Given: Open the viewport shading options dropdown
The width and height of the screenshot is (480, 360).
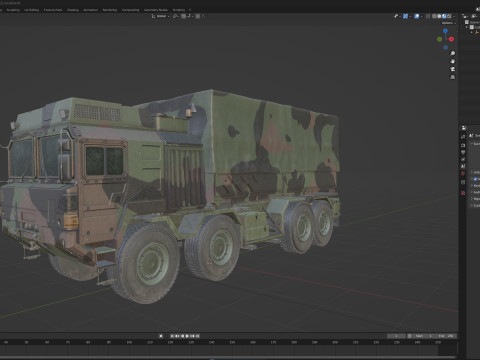Looking at the screenshot, I should click(x=454, y=16).
